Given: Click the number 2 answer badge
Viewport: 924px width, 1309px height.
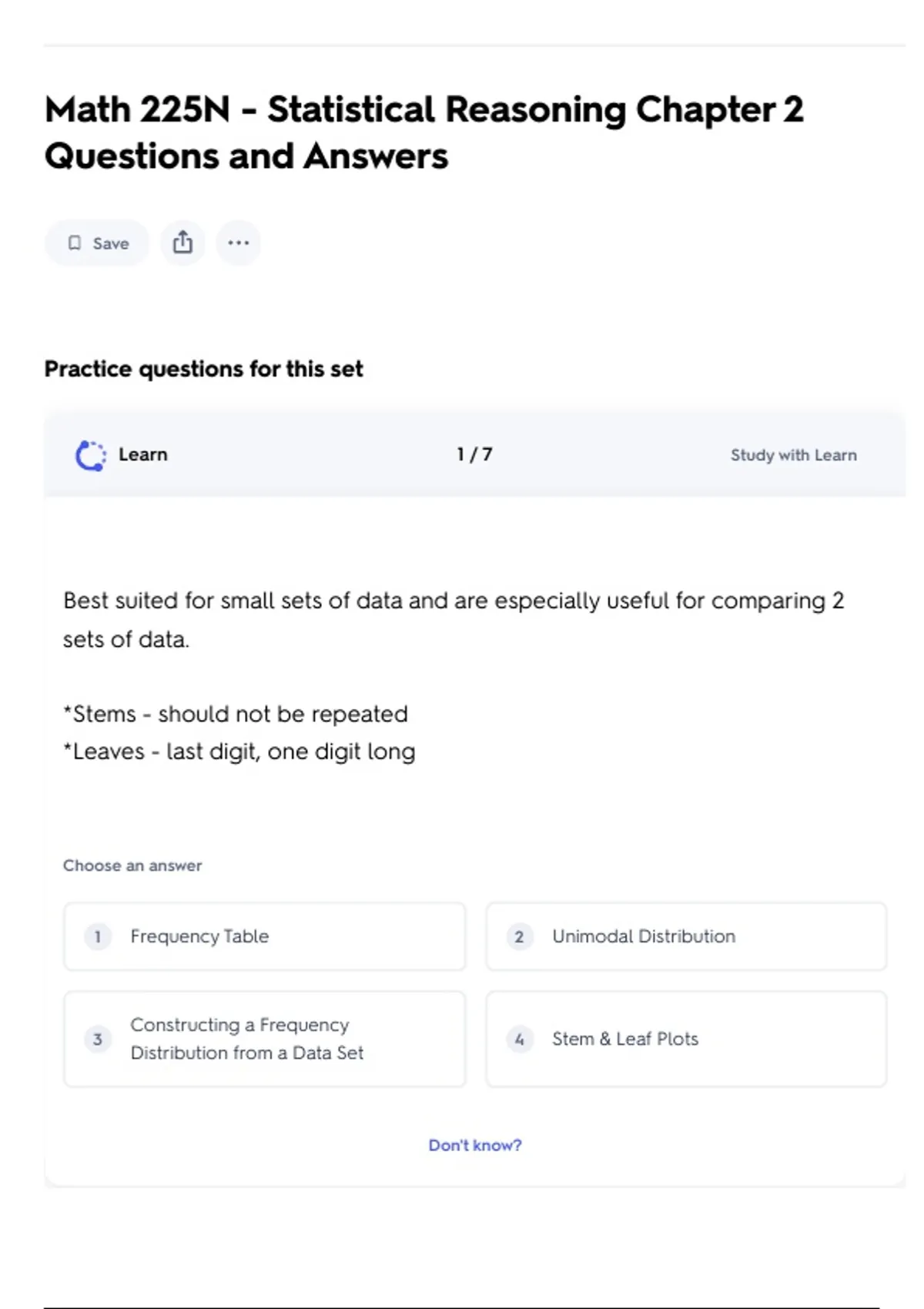Looking at the screenshot, I should point(519,936).
